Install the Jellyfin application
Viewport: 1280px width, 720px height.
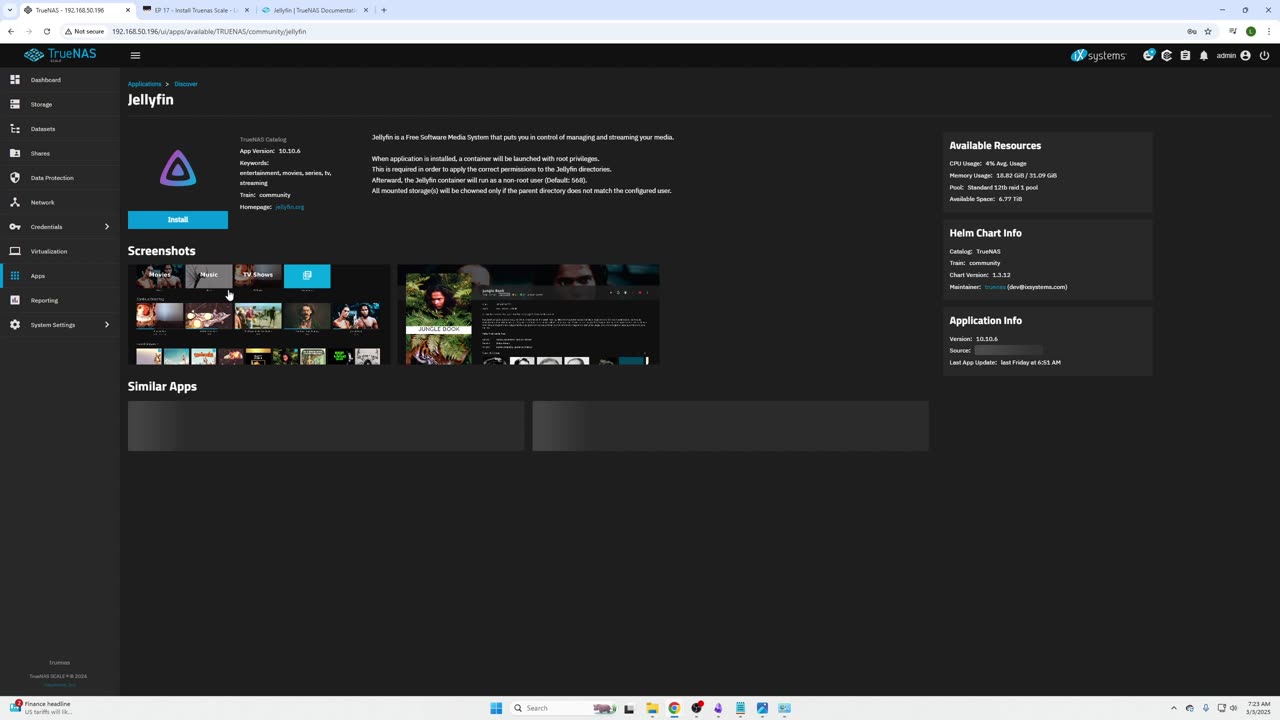pos(178,219)
